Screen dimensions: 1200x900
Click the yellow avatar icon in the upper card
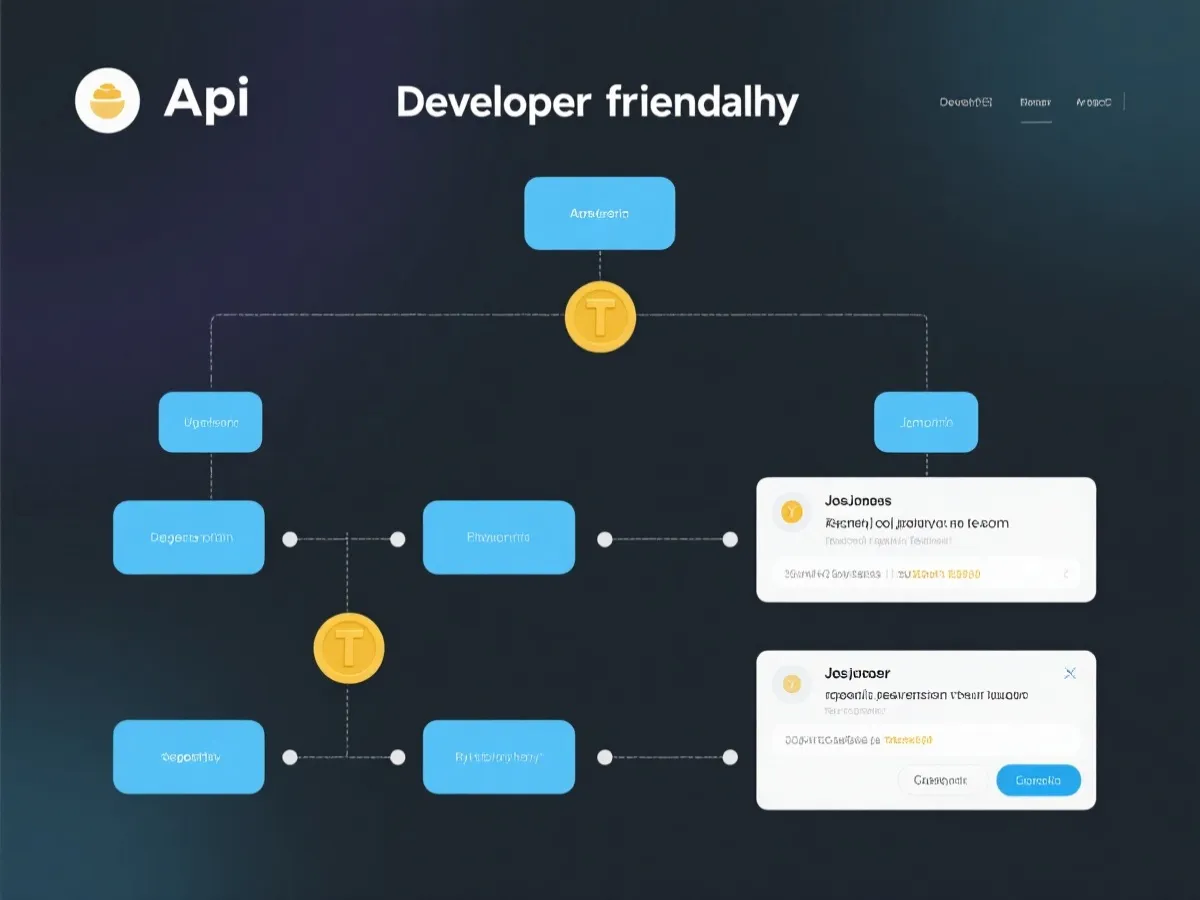pos(791,513)
